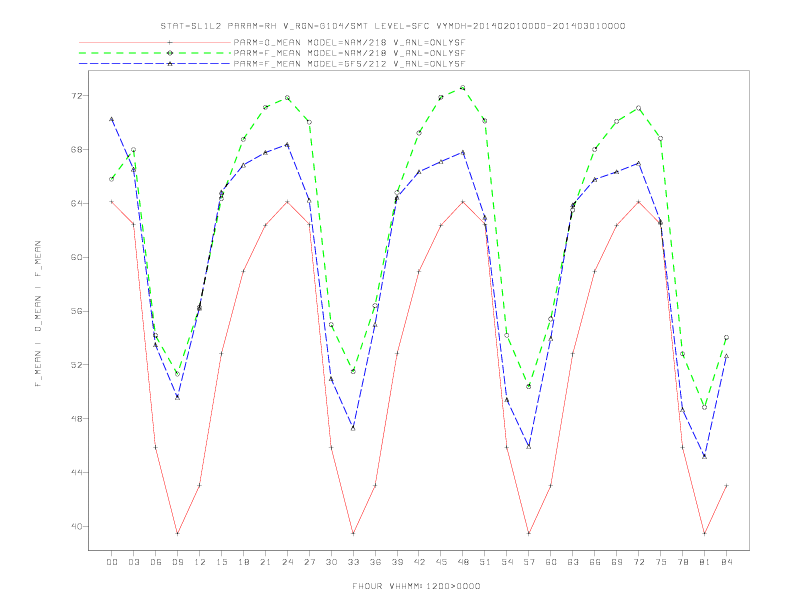
Task: Click the x-axis tick label 06
Action: [156, 562]
